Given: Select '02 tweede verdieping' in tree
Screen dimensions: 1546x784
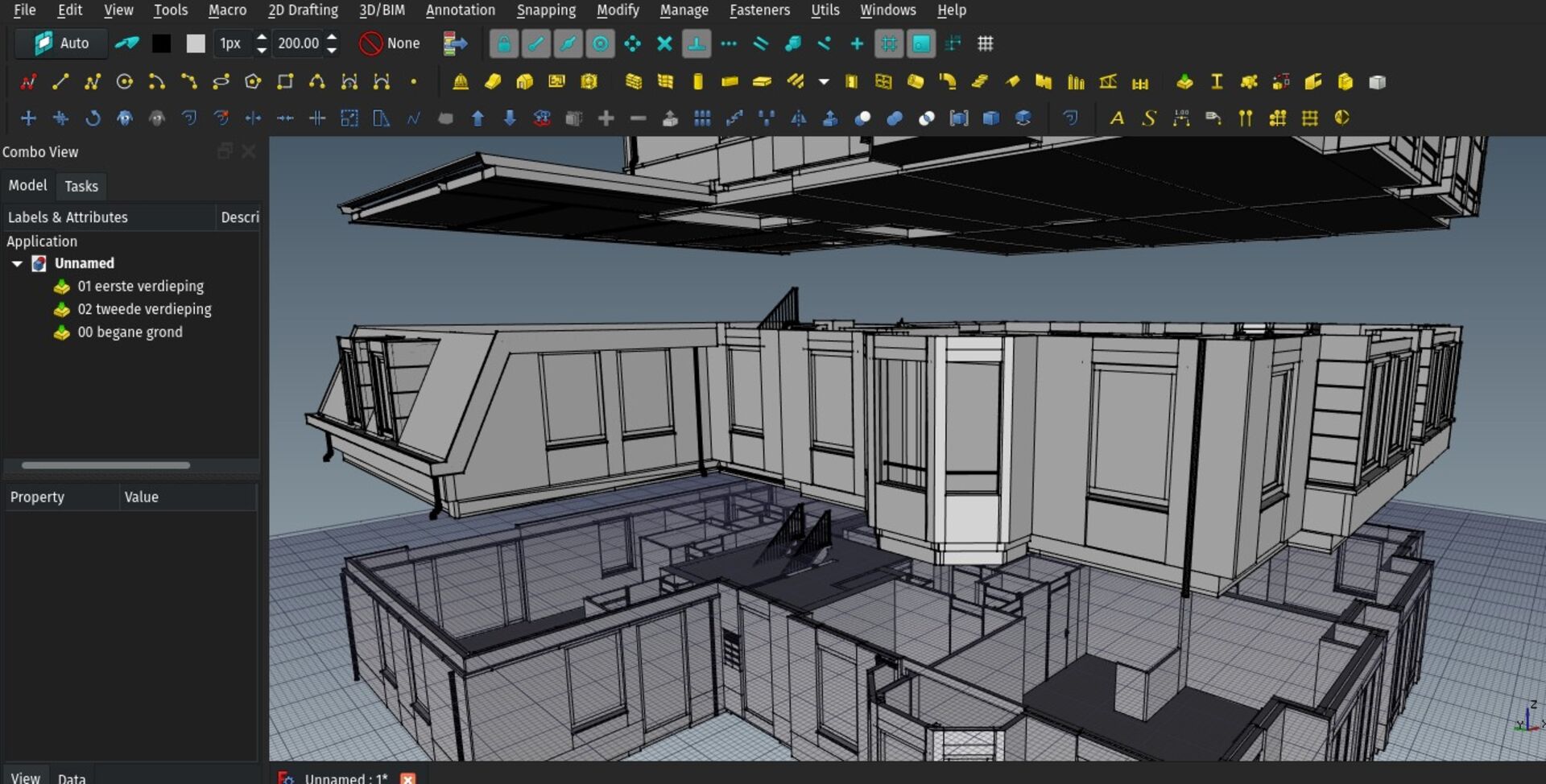Looking at the screenshot, I should 144,309.
